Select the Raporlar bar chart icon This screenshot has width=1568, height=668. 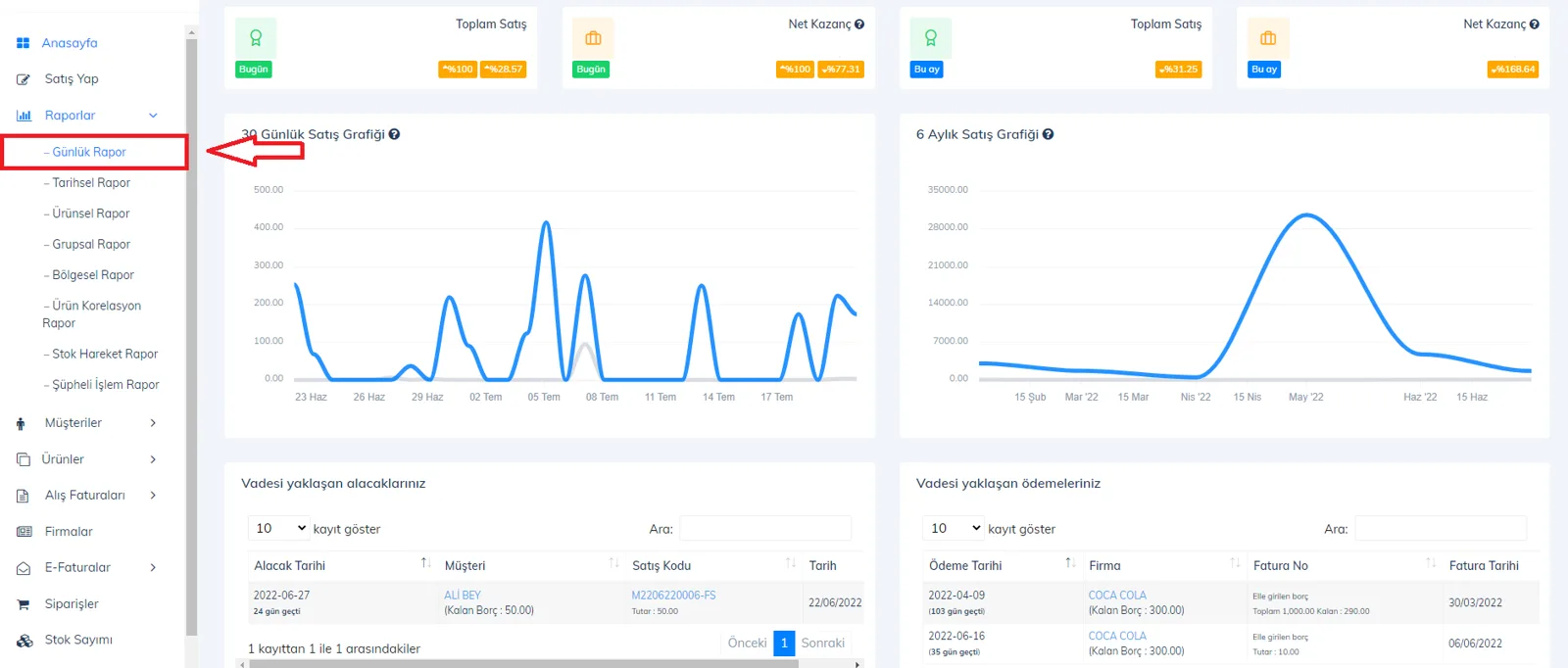click(24, 116)
